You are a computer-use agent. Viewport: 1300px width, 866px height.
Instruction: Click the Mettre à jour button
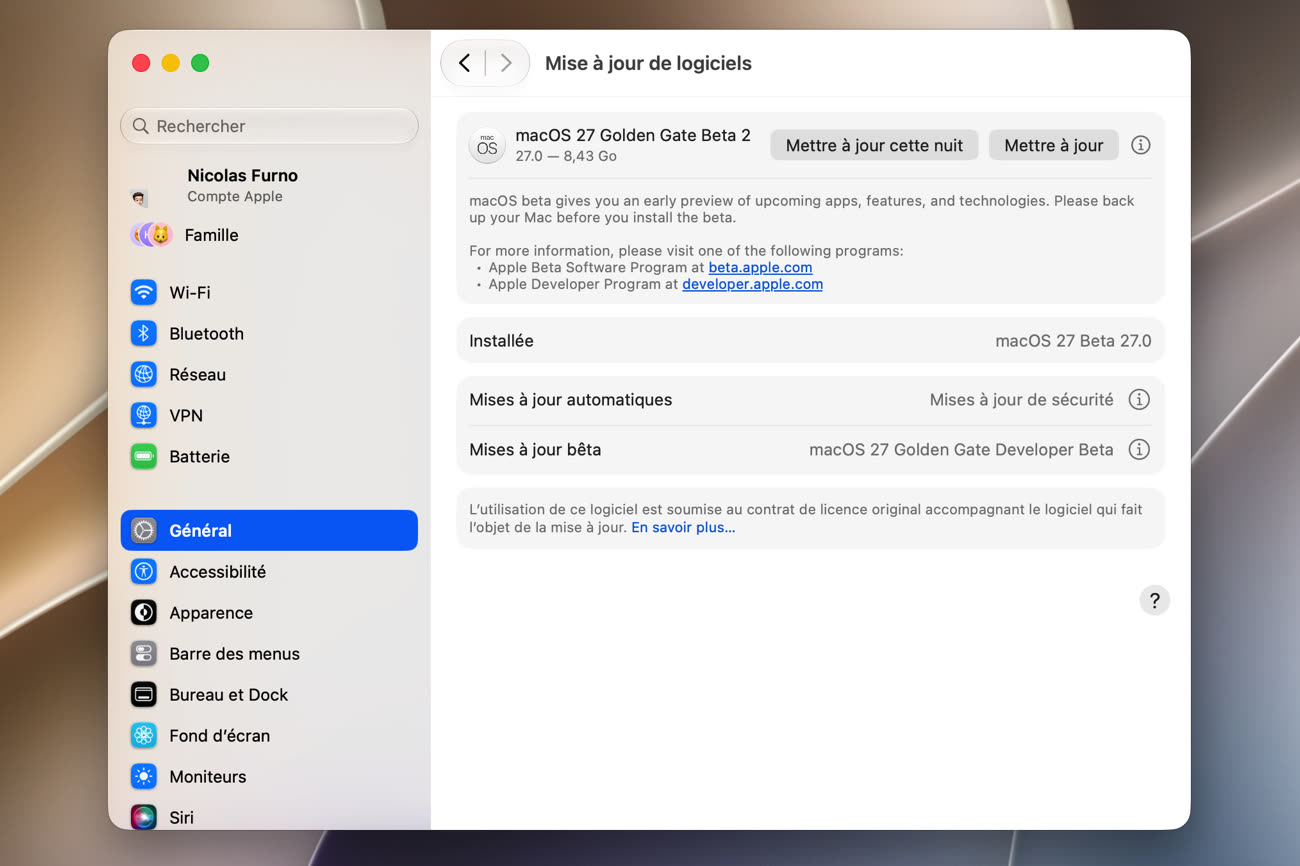point(1054,145)
